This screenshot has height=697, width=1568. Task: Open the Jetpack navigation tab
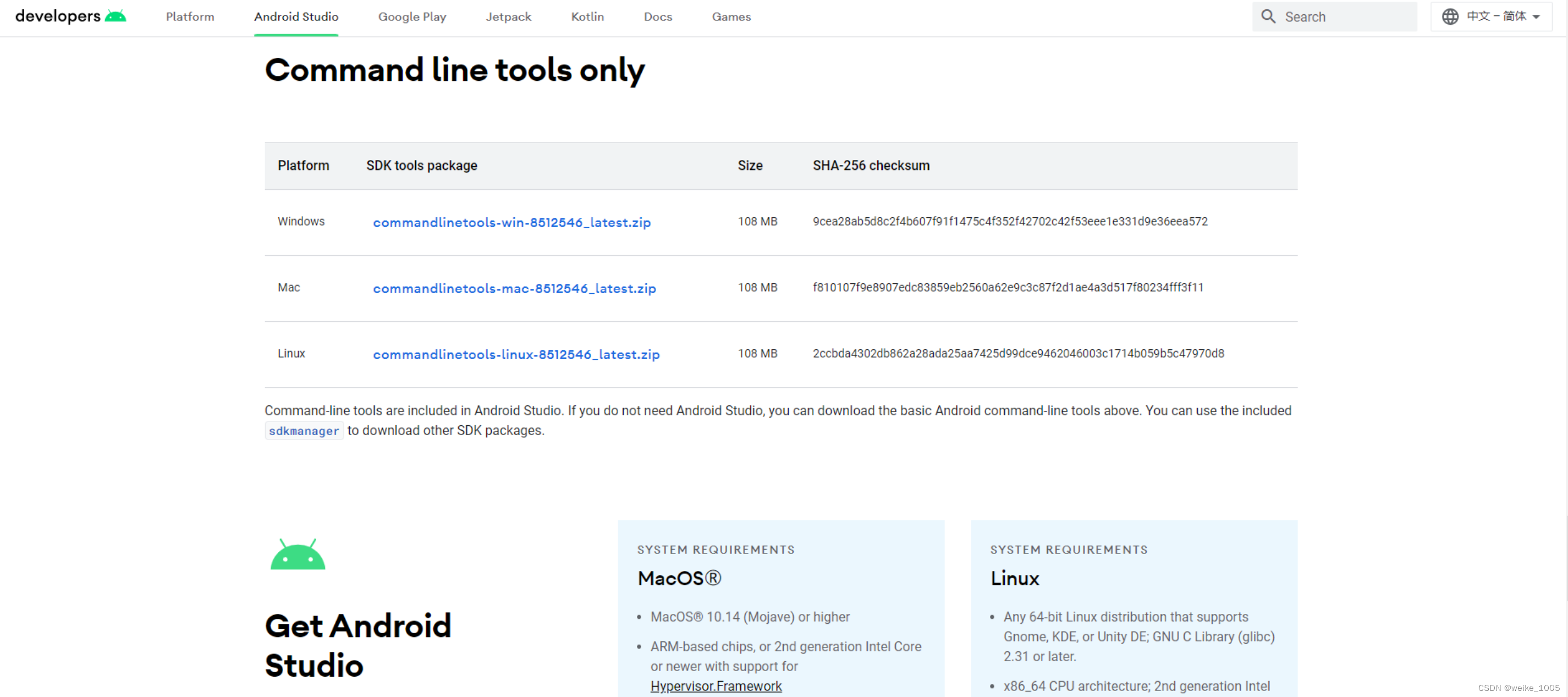508,17
